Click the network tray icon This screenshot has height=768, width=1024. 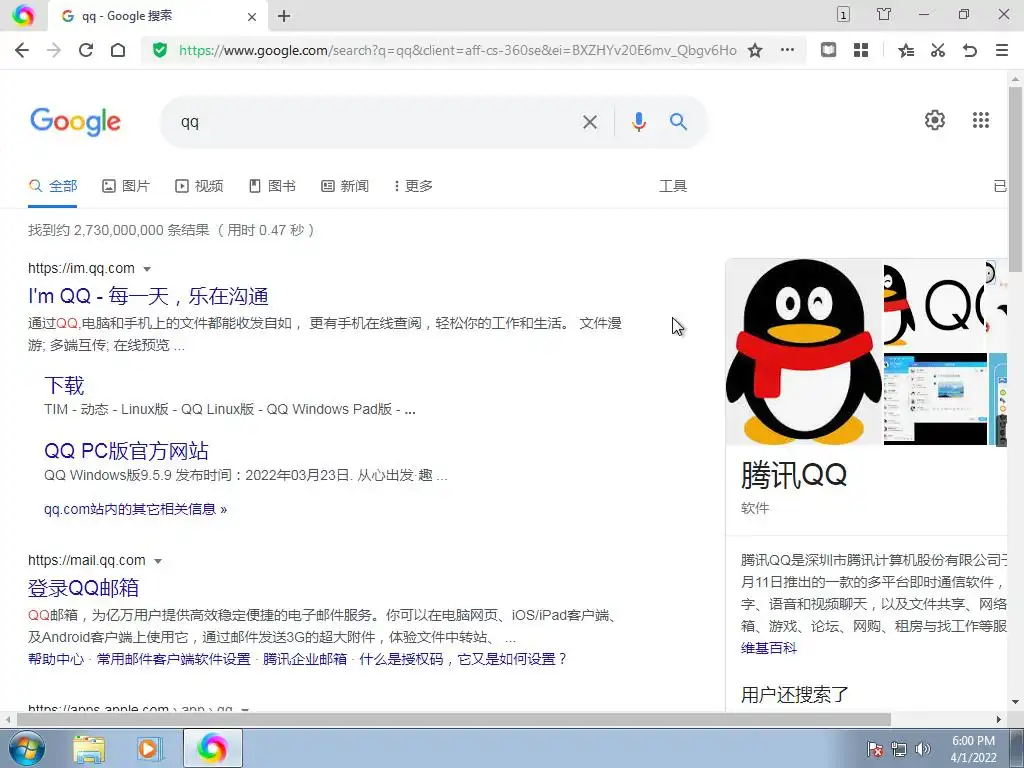[x=899, y=749]
